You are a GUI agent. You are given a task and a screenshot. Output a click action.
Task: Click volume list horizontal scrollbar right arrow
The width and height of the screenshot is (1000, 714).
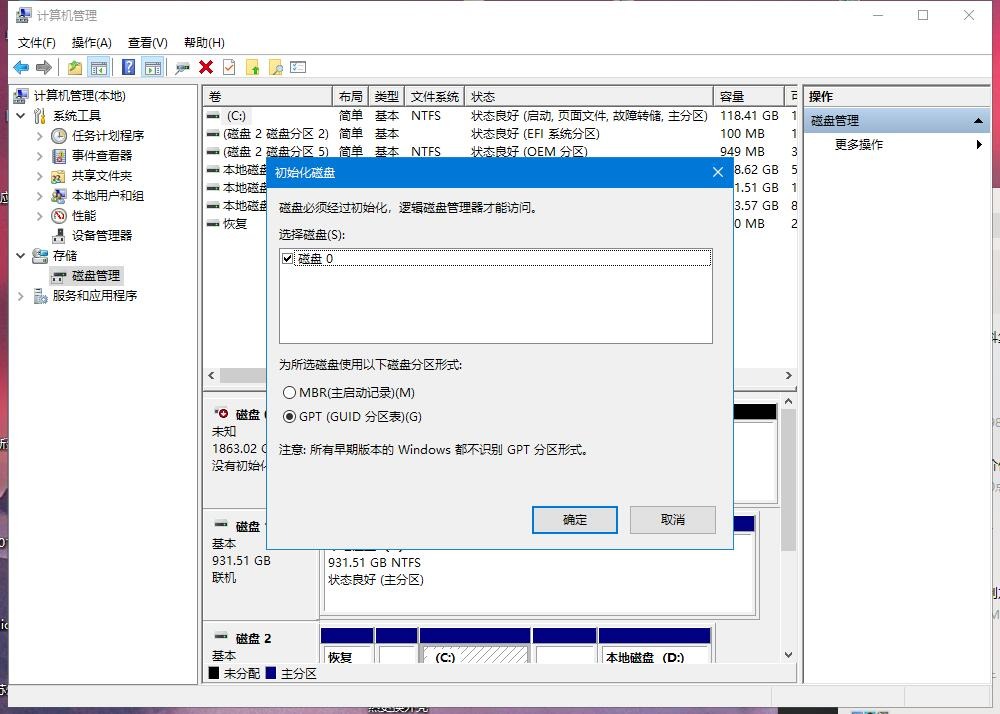pos(789,375)
